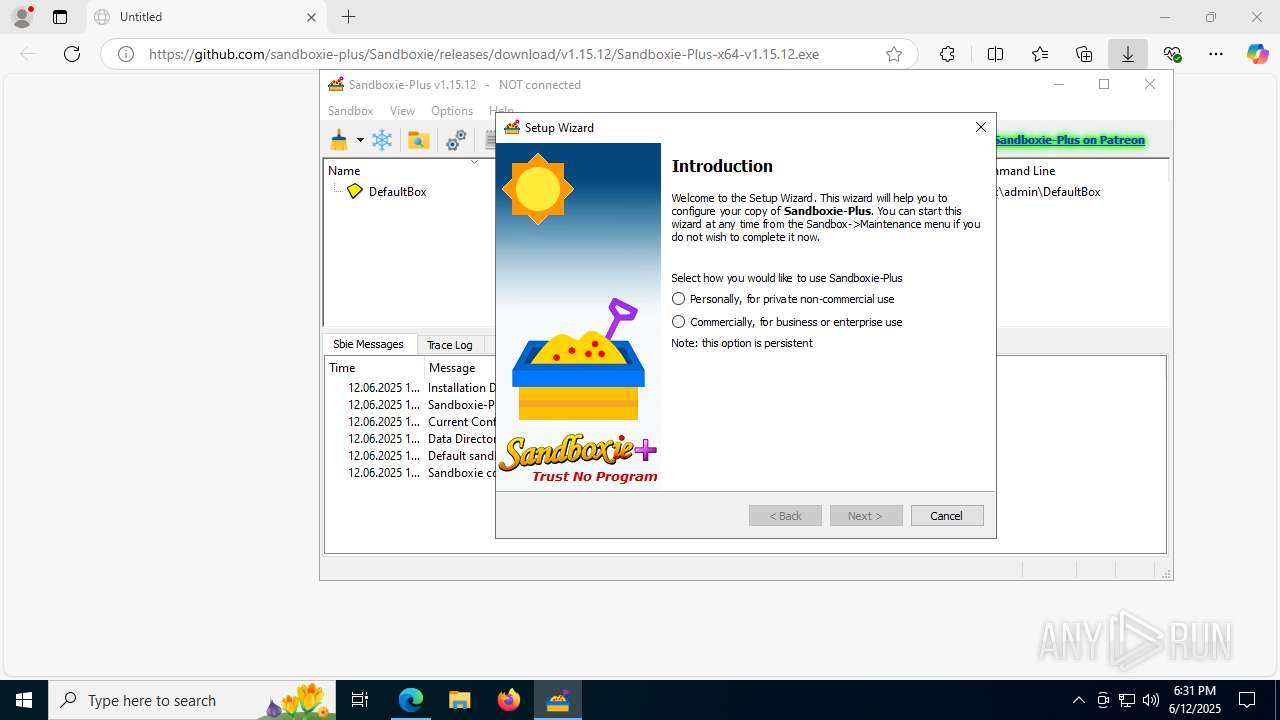The width and height of the screenshot is (1280, 720).
Task: Open the dropdown arrow beside the broom icon
Action: pyautogui.click(x=360, y=140)
